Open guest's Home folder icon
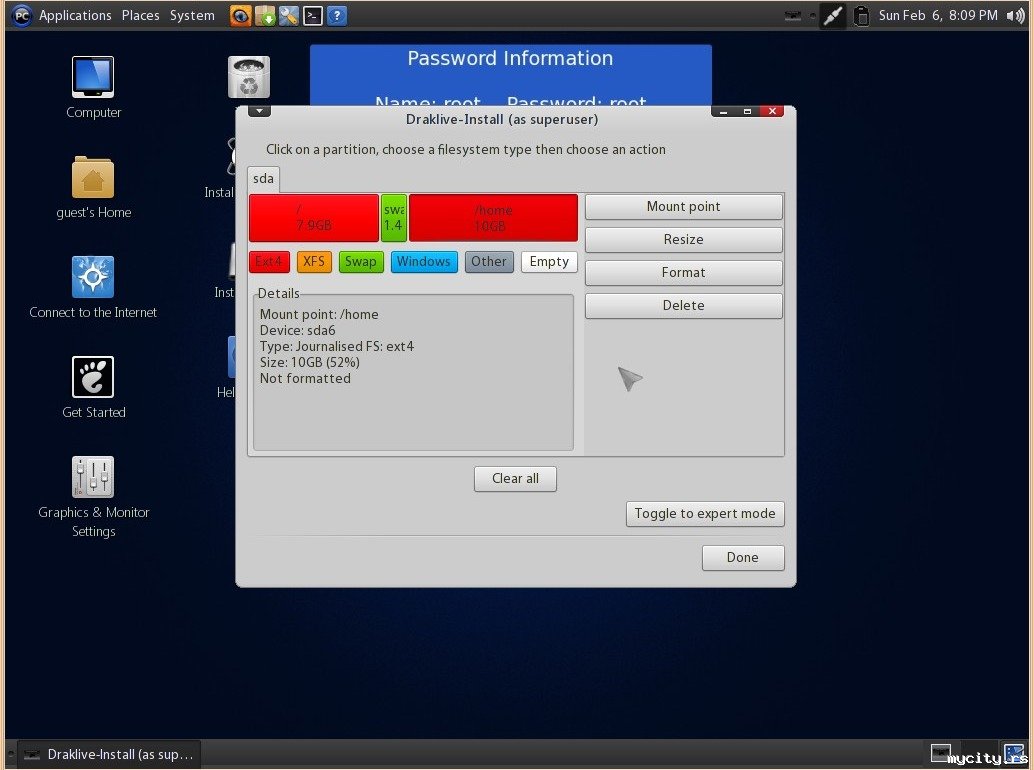The image size is (1034, 770). point(93,177)
